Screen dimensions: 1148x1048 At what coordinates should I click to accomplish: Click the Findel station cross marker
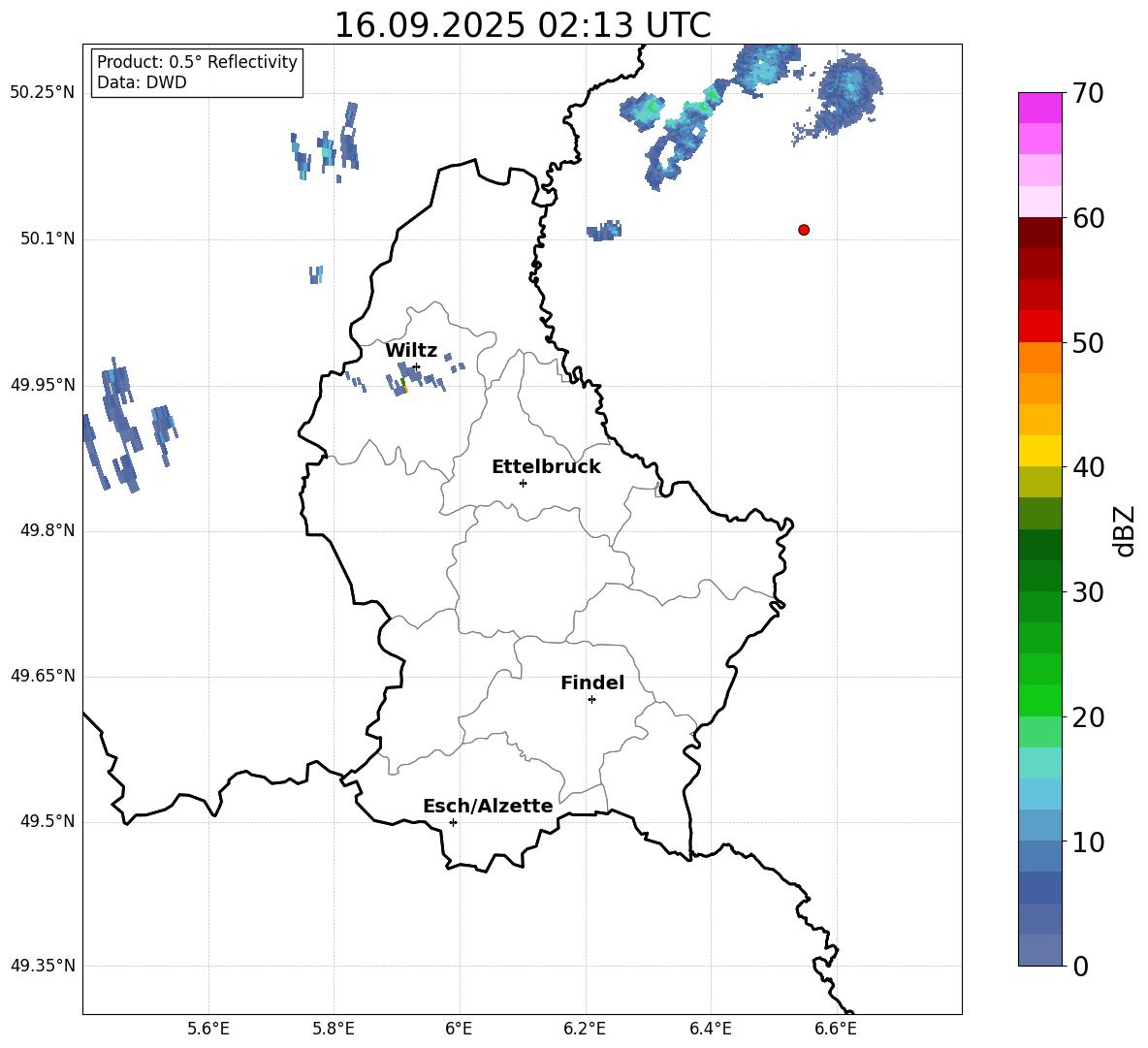591,700
